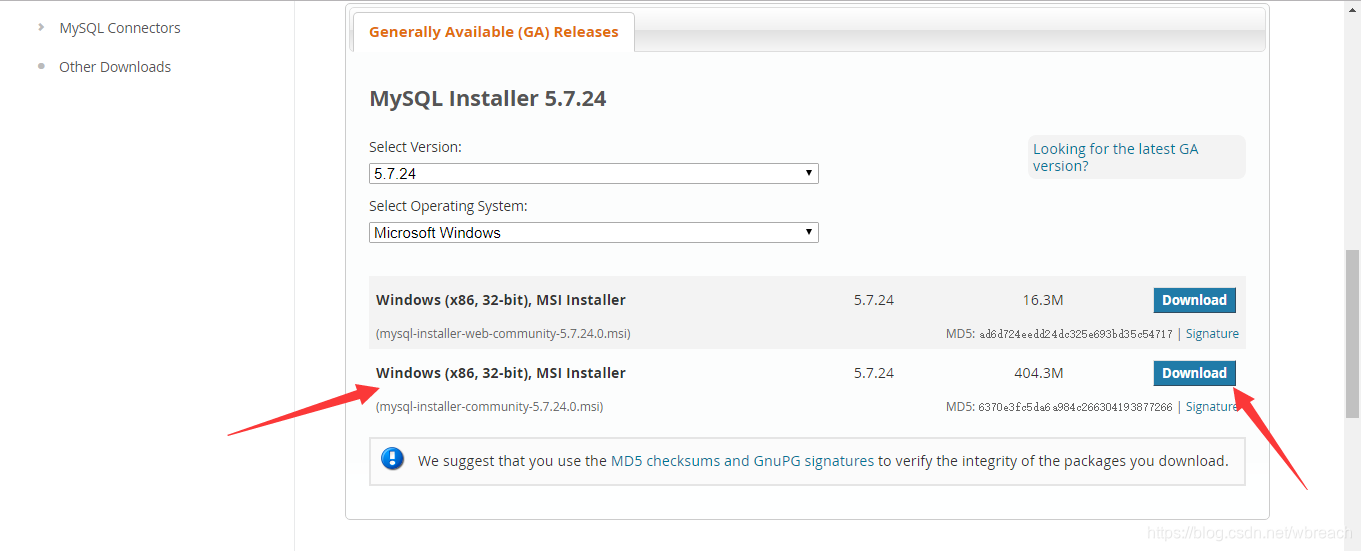This screenshot has width=1361, height=551.
Task: Open the Select Version dropdown showing 5.7.24
Action: click(594, 173)
